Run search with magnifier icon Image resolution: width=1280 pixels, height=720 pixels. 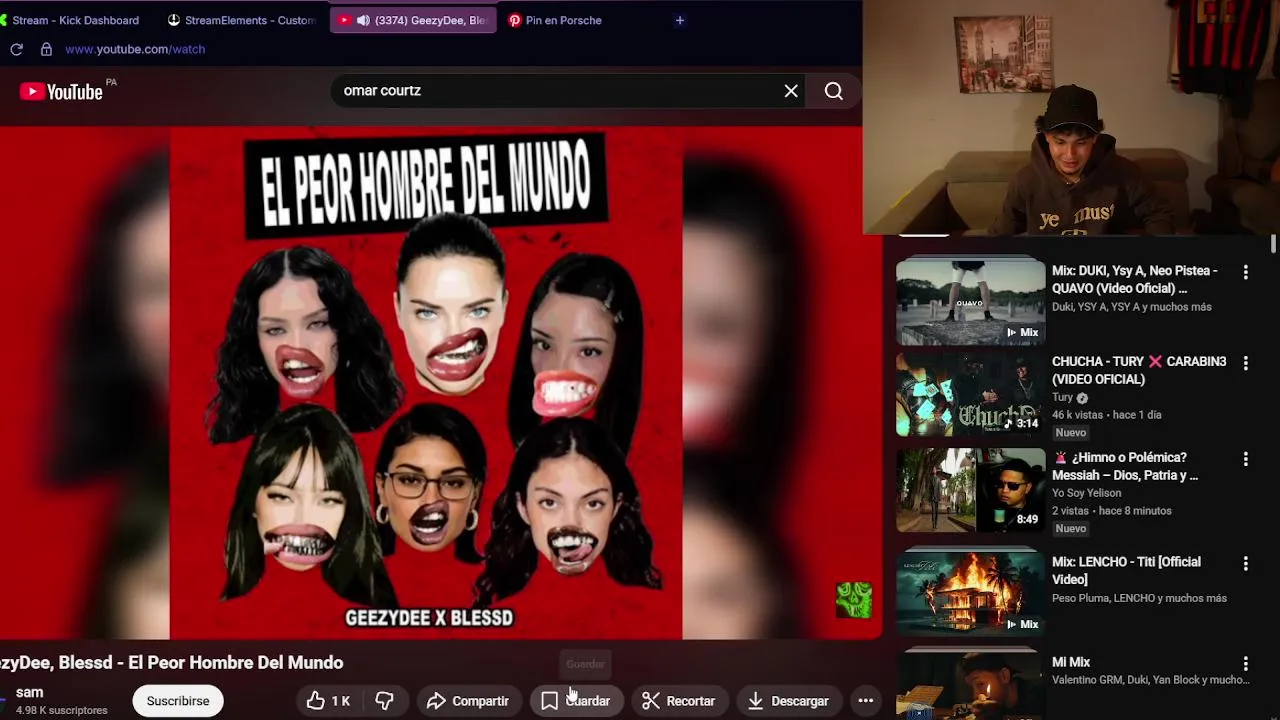point(834,91)
